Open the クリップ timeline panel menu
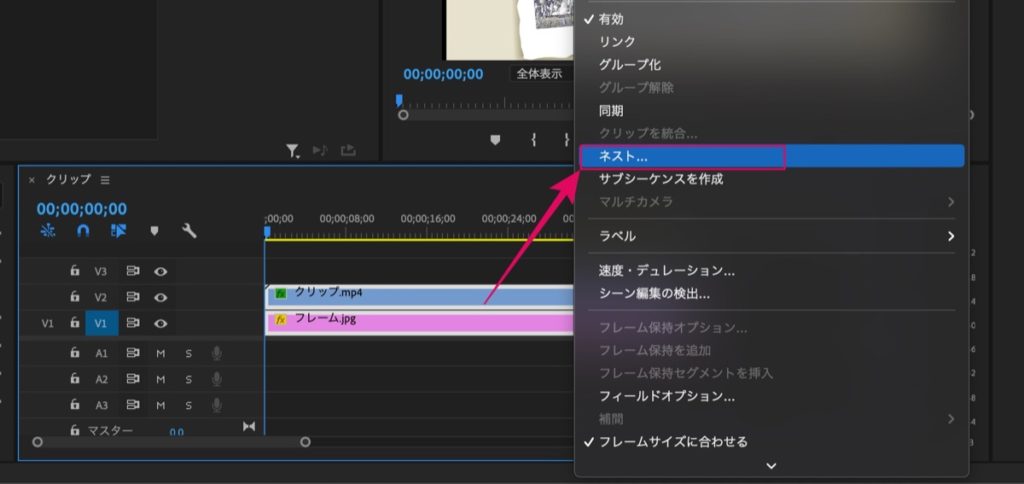This screenshot has height=484, width=1024. 105,180
